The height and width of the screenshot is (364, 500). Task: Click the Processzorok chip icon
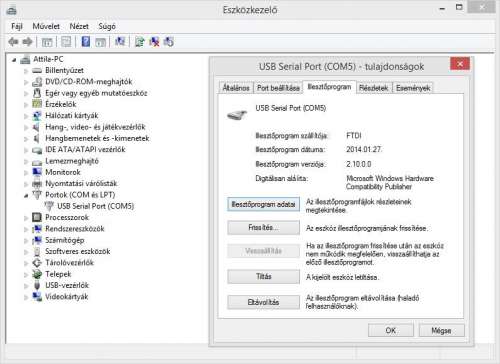coord(37,218)
